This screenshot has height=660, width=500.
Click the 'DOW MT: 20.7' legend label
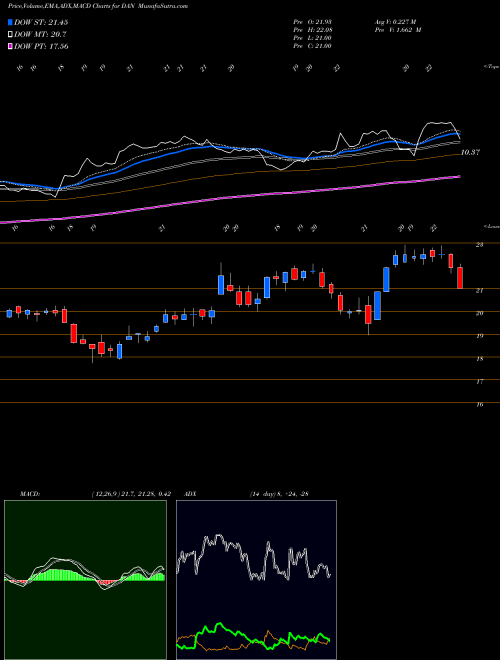click(x=40, y=35)
